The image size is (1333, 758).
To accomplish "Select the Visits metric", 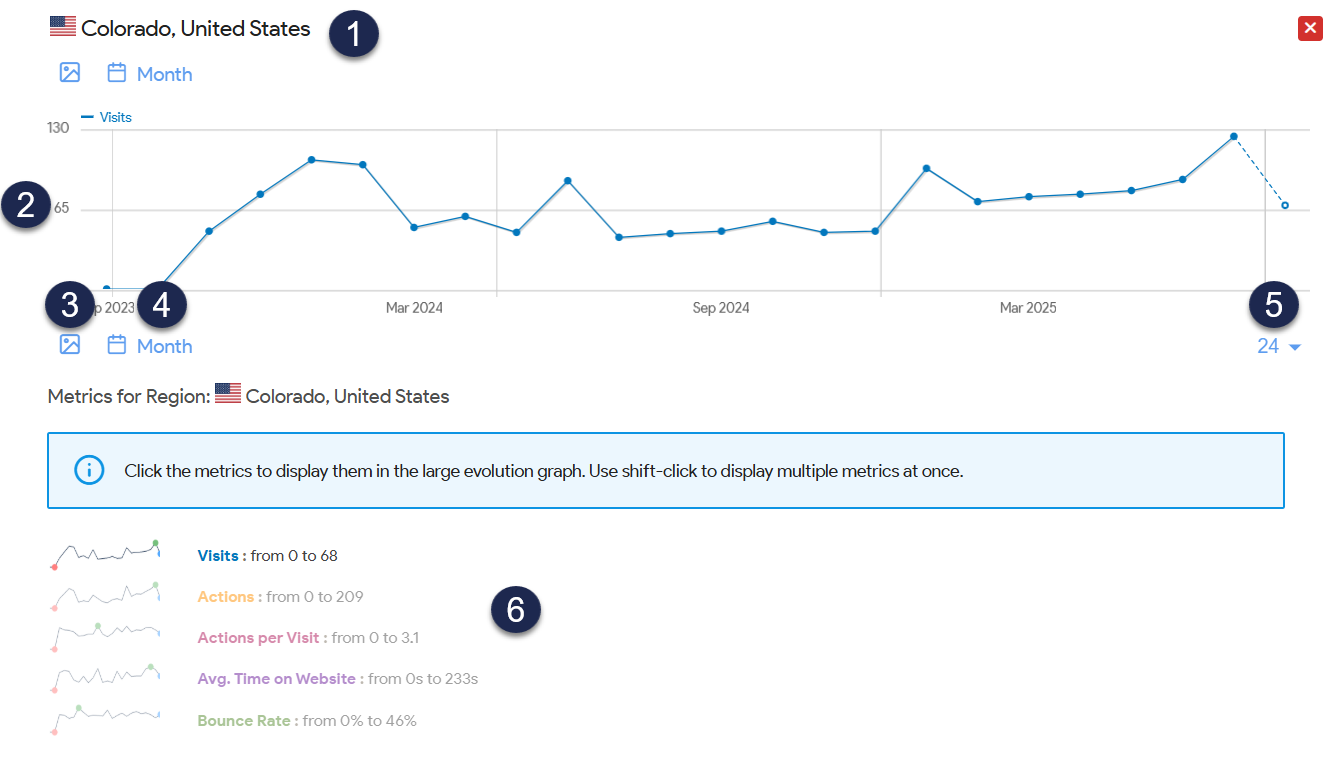I will [218, 555].
